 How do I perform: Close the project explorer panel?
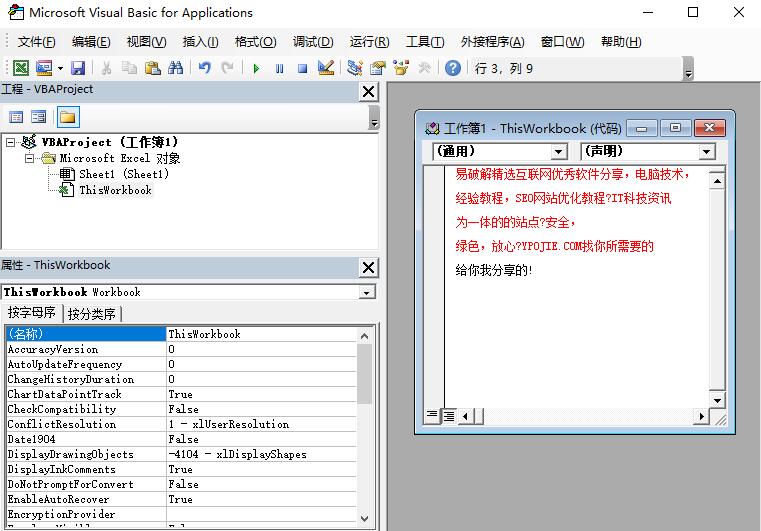368,91
